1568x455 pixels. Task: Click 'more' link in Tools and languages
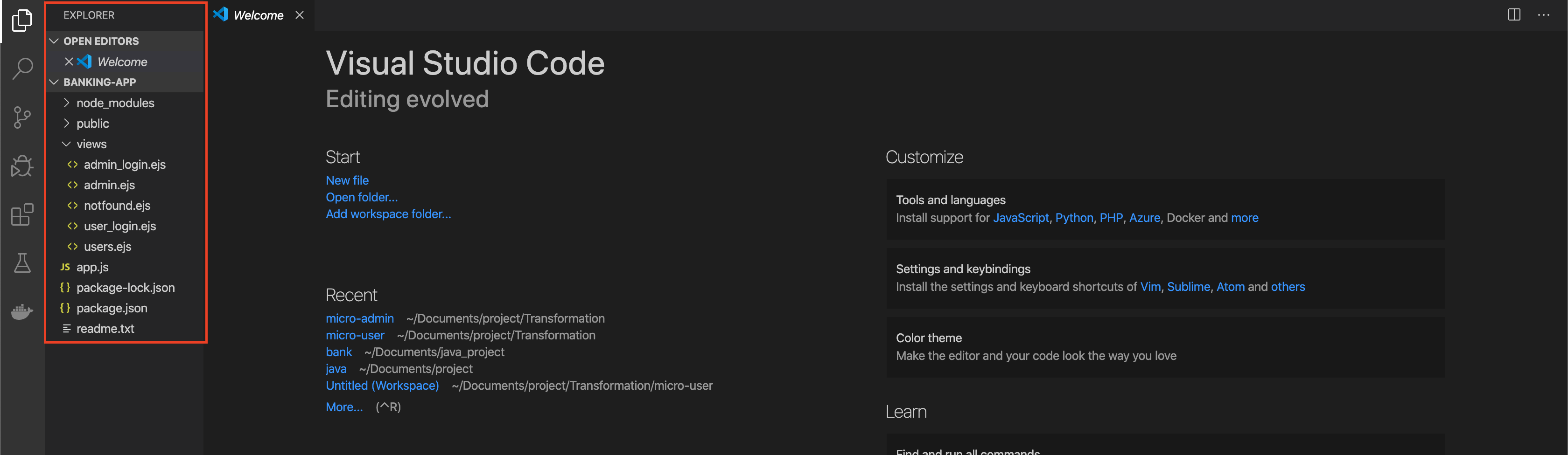click(1244, 218)
